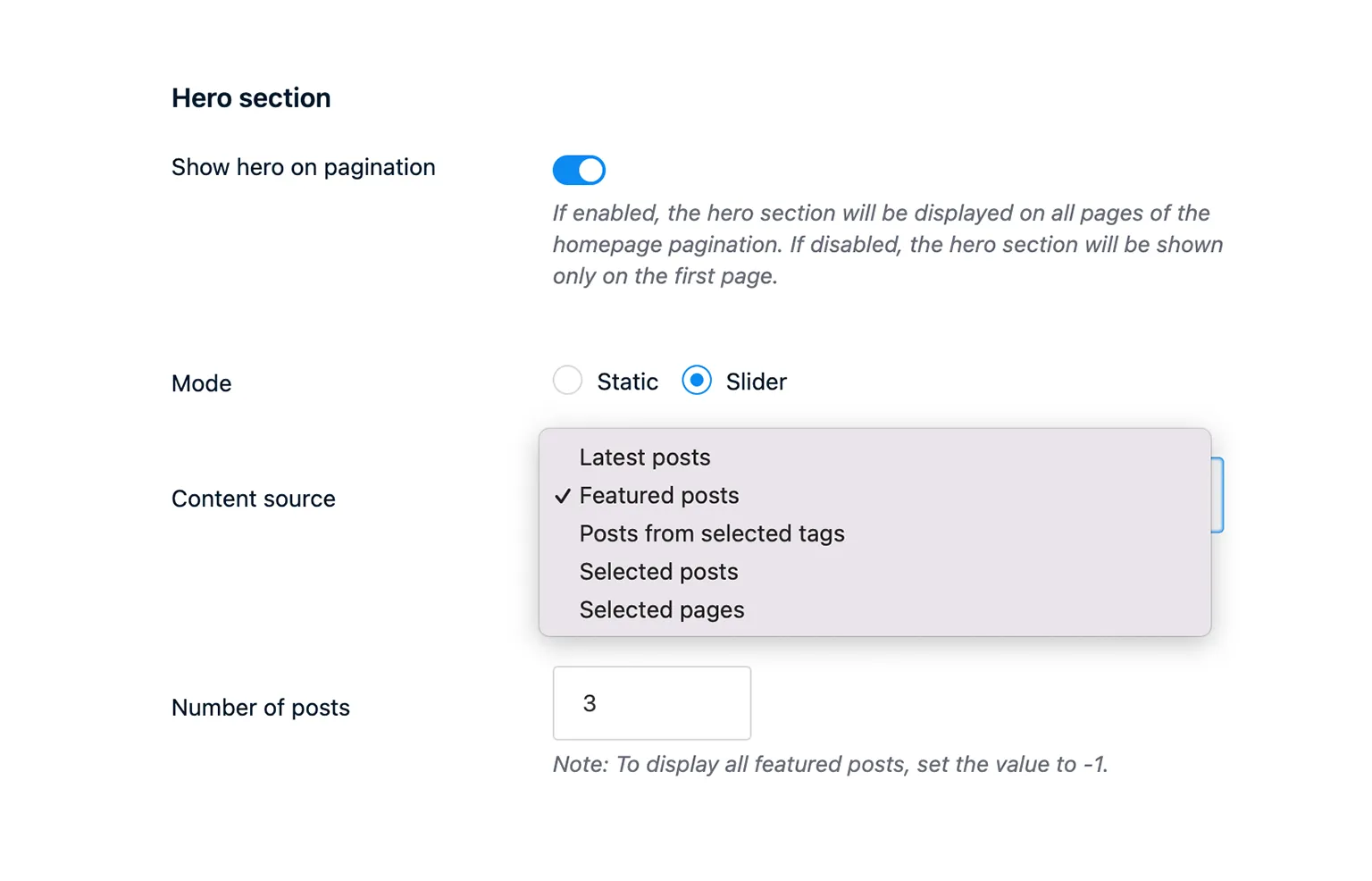This screenshot has width=1372, height=881.
Task: Choose Latest posts from the dropdown
Action: pos(645,457)
